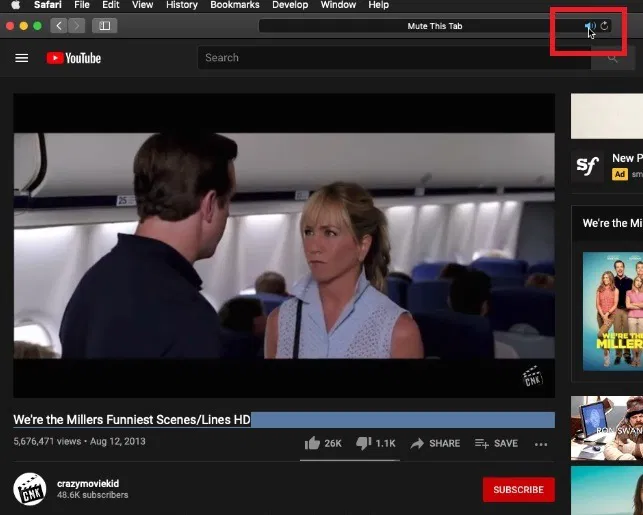The width and height of the screenshot is (643, 515).
Task: Reload the page with the refresh icon
Action: coord(604,26)
